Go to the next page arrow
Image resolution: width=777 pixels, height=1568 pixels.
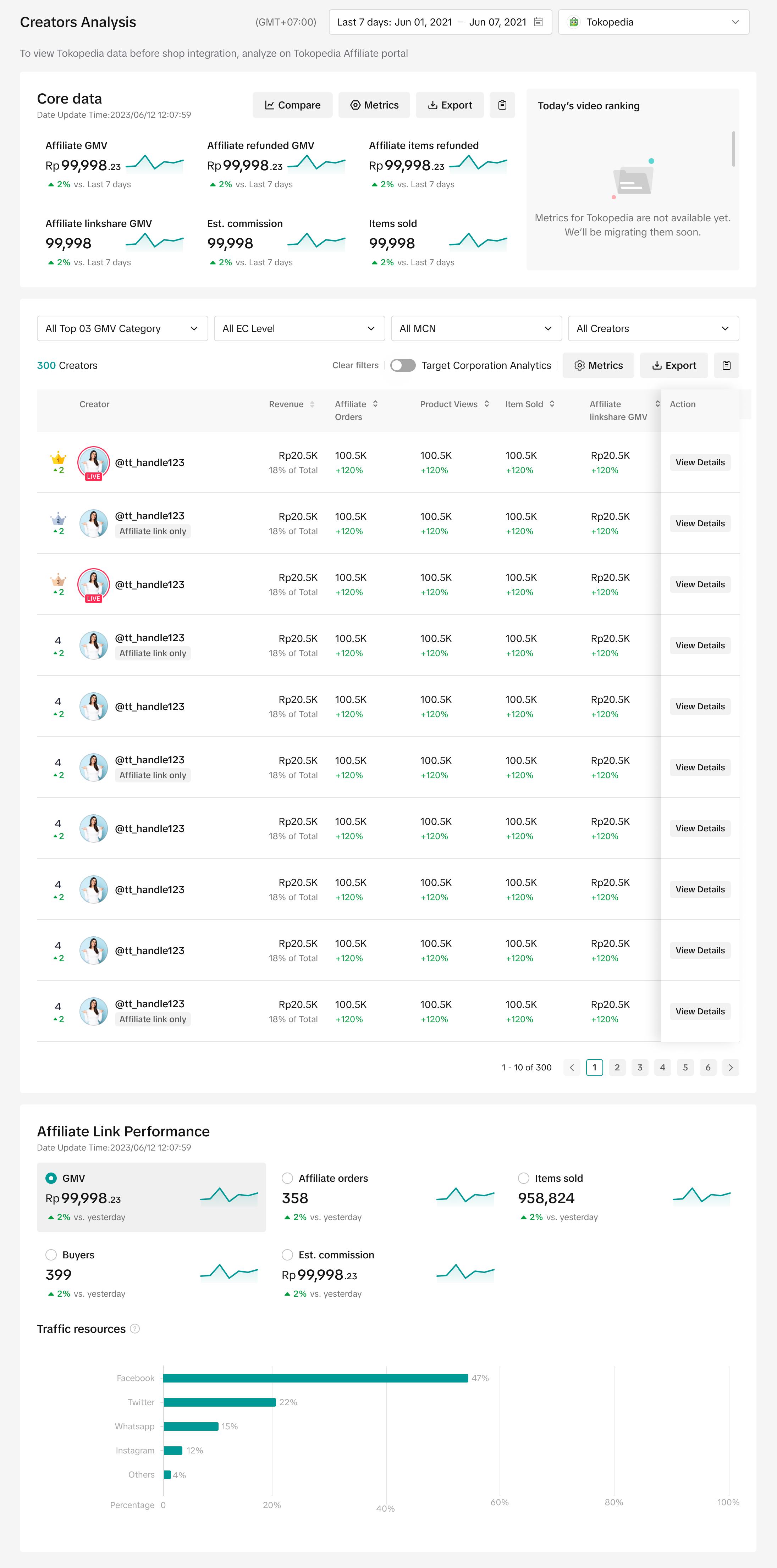730,1067
